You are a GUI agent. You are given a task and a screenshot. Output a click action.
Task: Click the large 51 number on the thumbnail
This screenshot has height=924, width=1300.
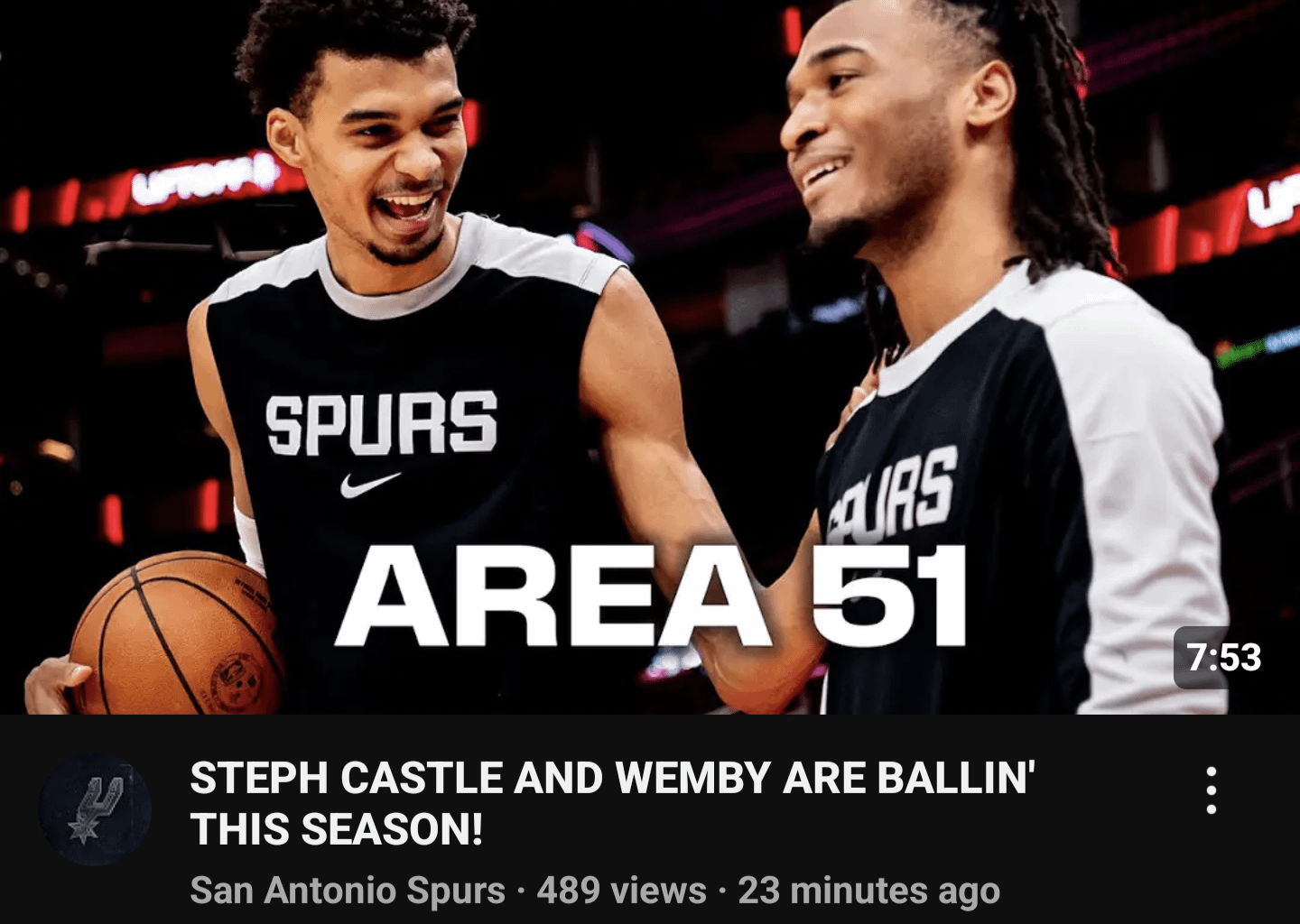pos(888,596)
